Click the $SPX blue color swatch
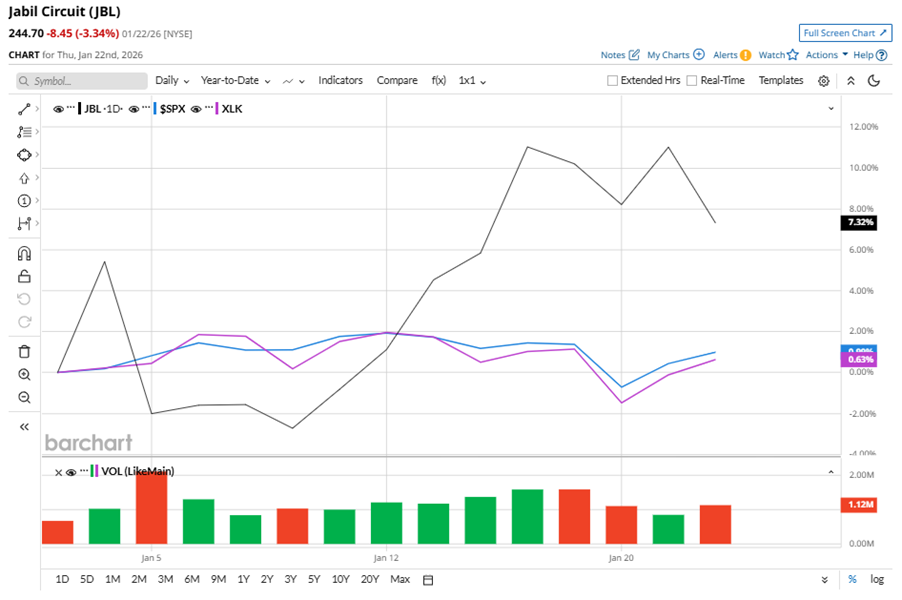 155,109
